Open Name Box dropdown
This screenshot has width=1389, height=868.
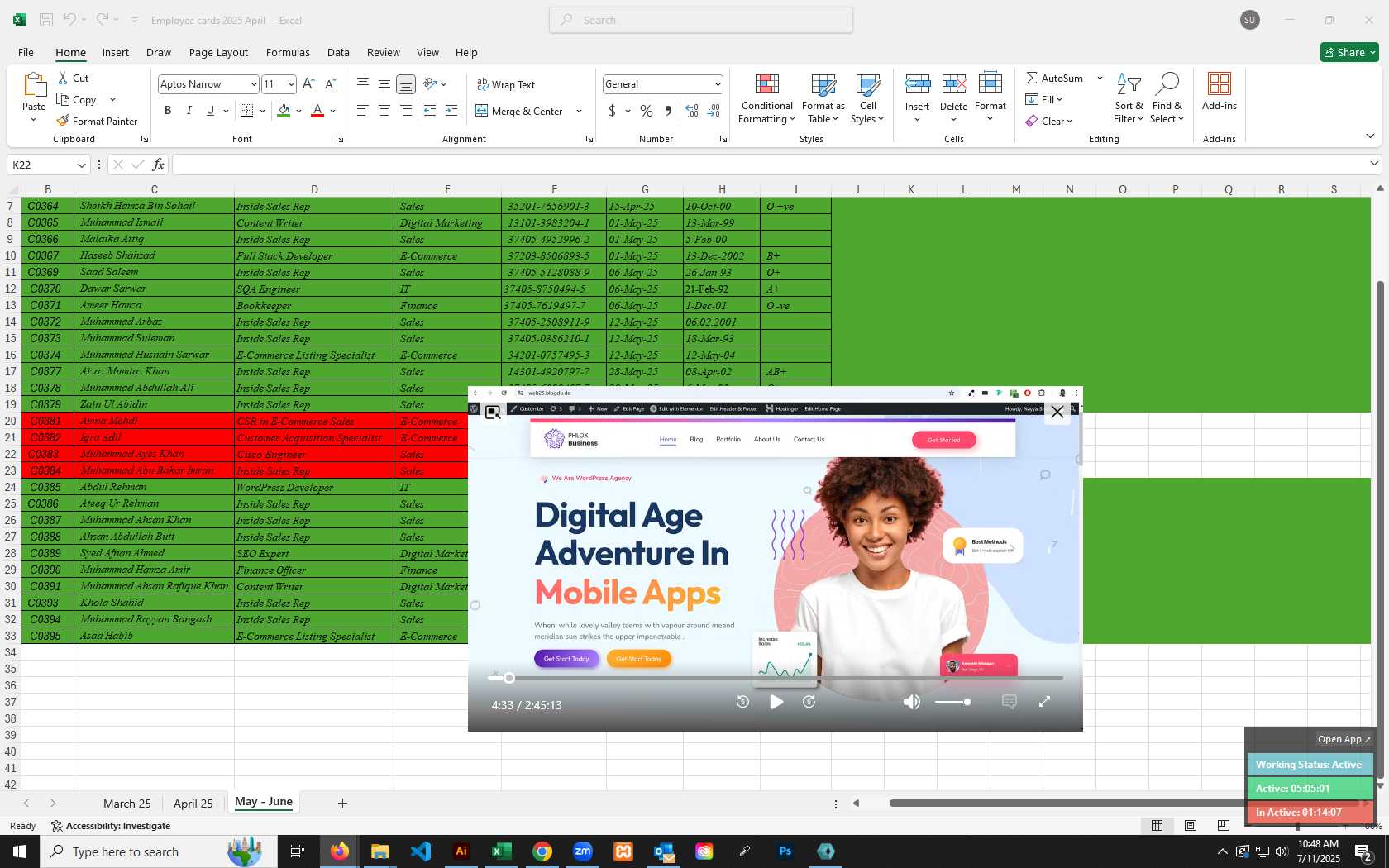pos(81,165)
